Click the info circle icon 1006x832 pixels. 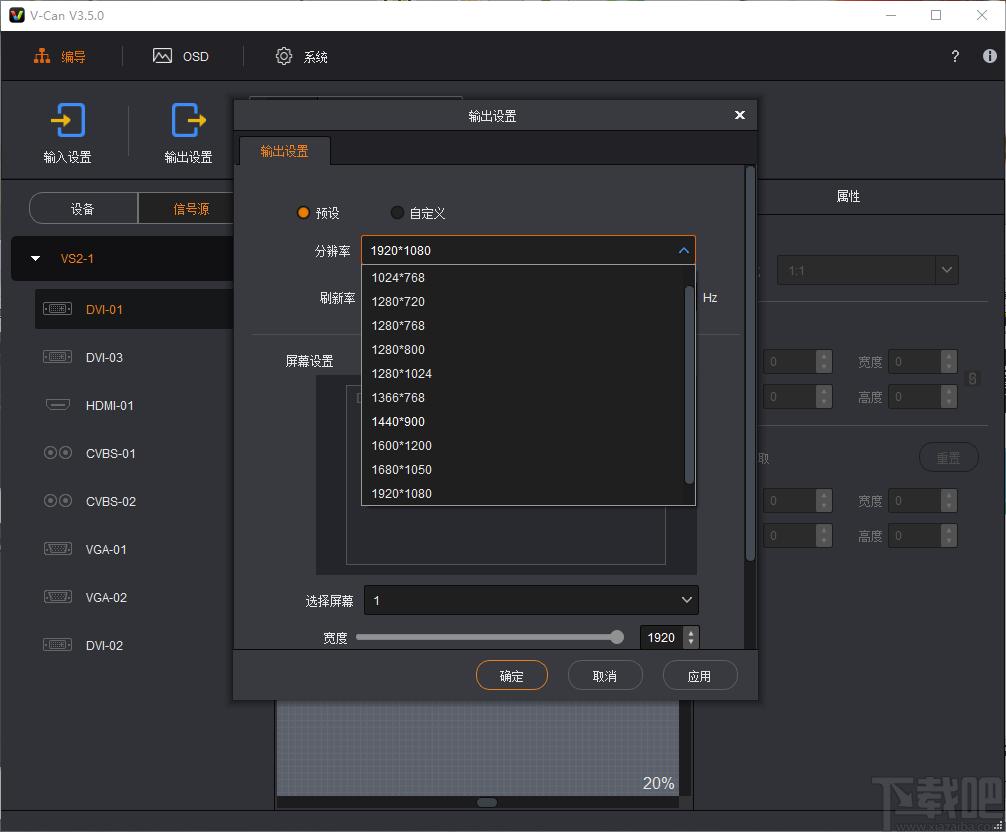[x=989, y=56]
